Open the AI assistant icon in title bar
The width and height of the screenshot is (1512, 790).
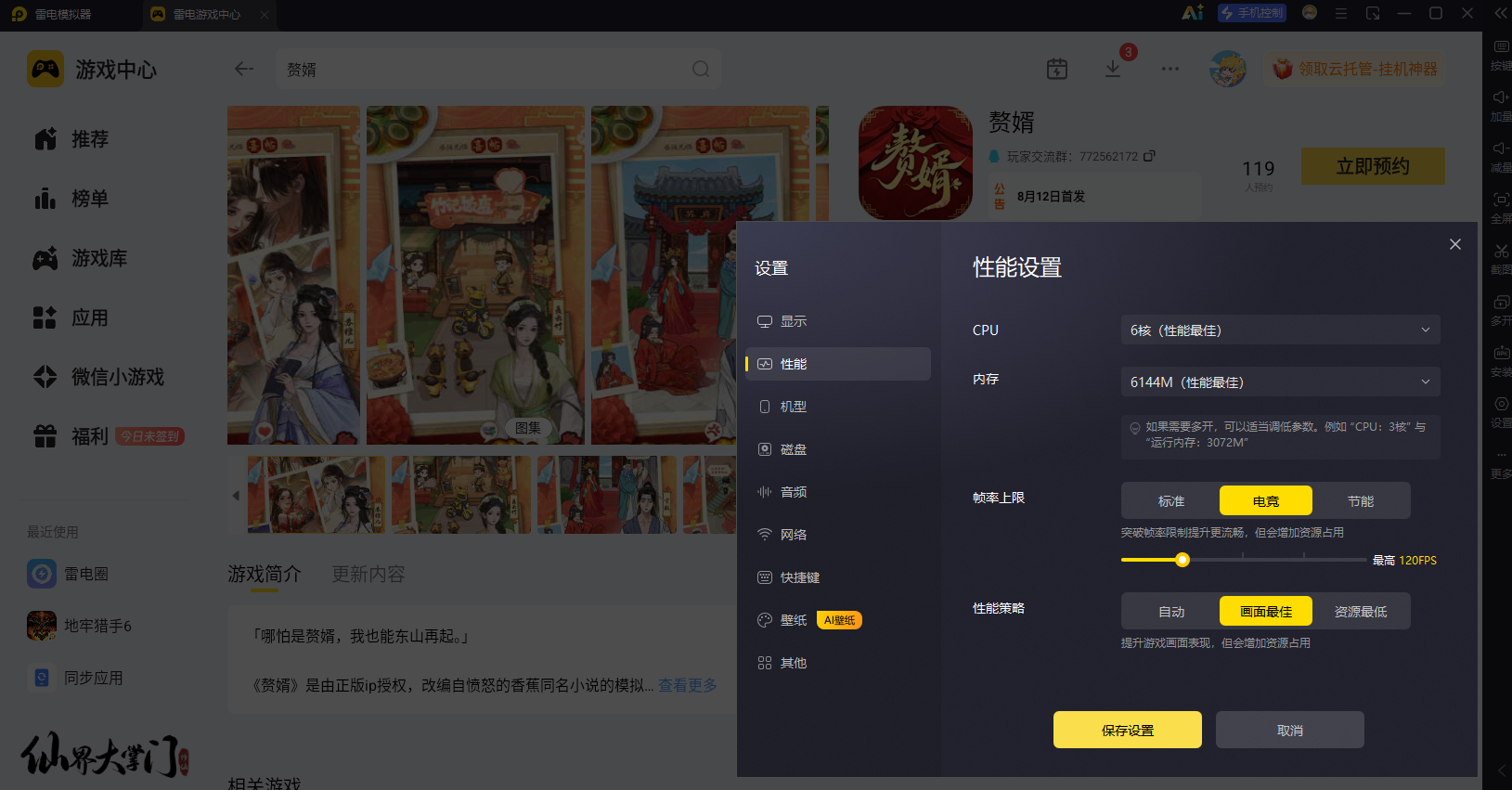(1193, 13)
